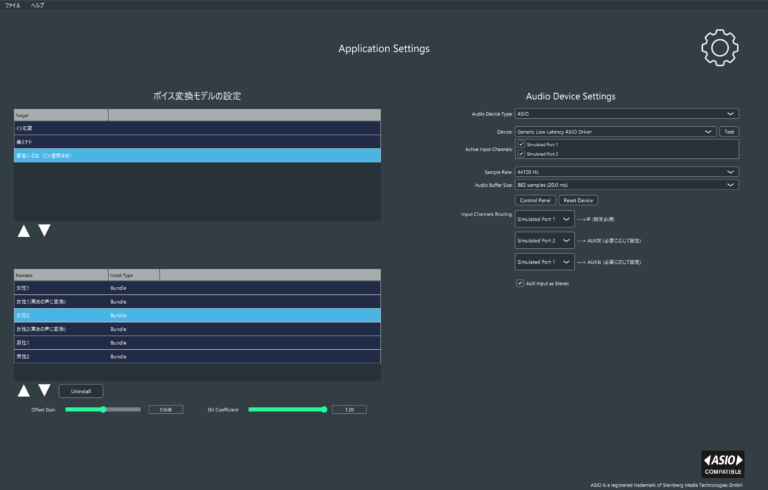Uncheck Simulated Port 2 active input channel
This screenshot has width=768, height=490.
(x=522, y=154)
